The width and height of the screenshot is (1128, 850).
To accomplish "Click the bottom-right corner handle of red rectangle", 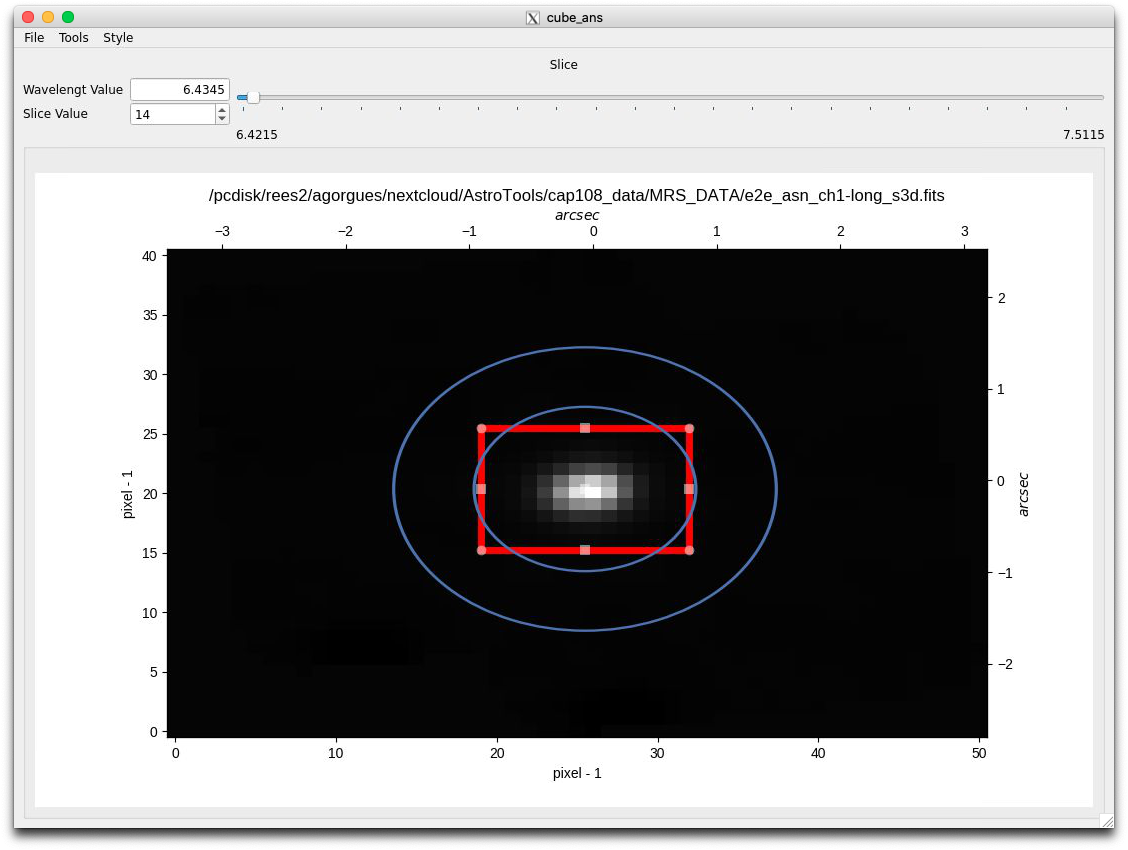I will tap(689, 550).
